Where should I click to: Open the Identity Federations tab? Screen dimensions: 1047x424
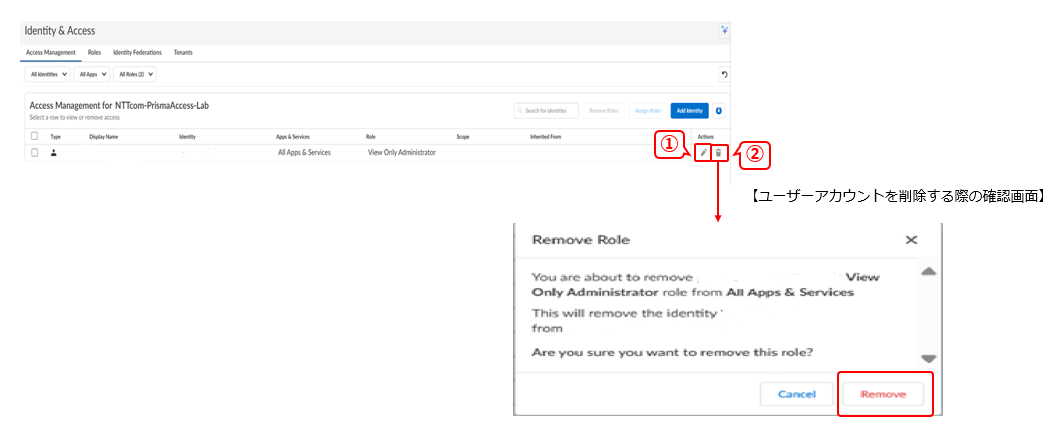pos(137,52)
